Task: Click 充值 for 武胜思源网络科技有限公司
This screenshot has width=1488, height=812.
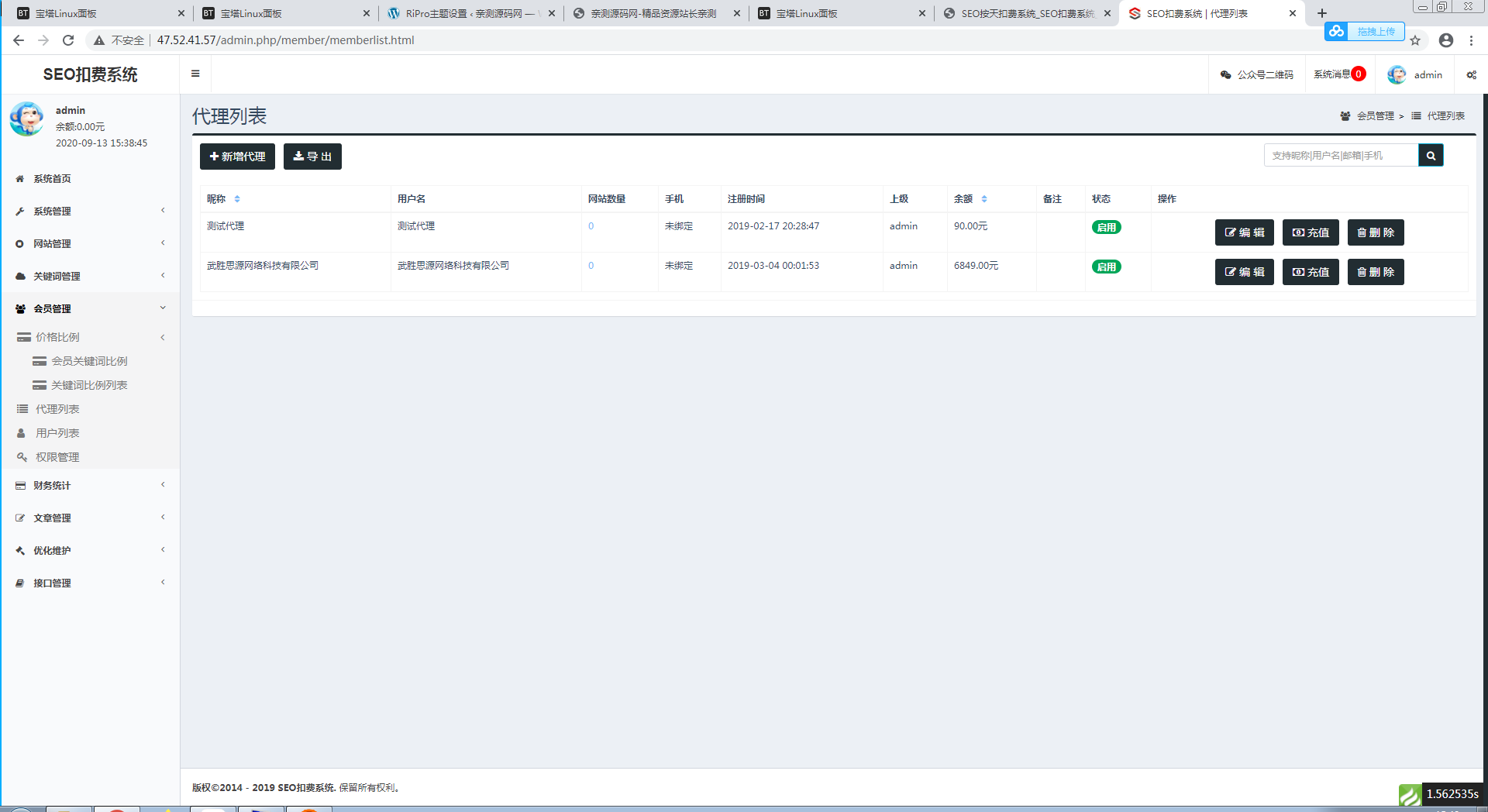Action: pyautogui.click(x=1311, y=272)
